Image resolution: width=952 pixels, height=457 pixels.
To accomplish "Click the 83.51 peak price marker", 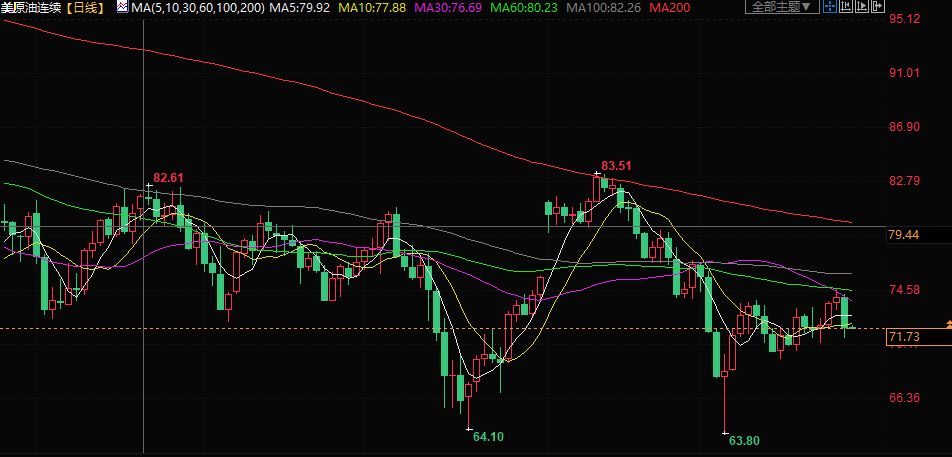I will click(616, 166).
